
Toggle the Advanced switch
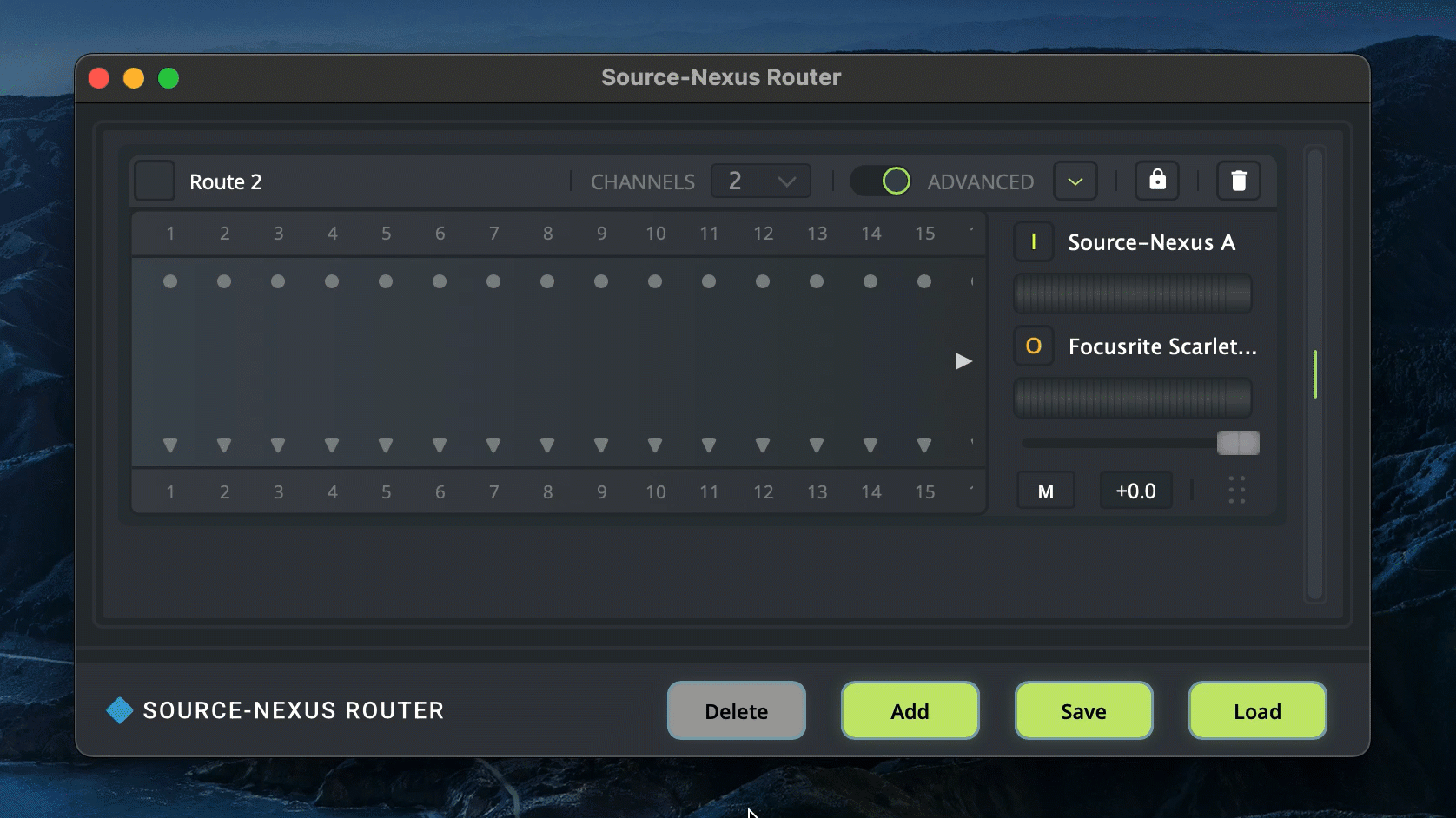881,181
